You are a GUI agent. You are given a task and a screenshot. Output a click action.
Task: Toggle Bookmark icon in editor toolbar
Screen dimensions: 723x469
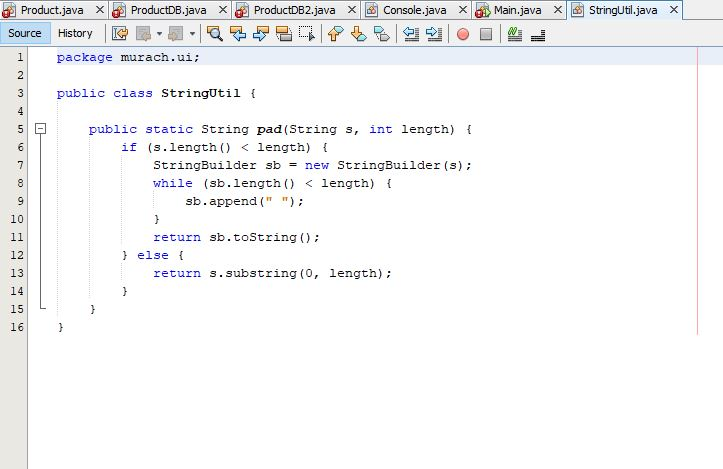coord(382,34)
